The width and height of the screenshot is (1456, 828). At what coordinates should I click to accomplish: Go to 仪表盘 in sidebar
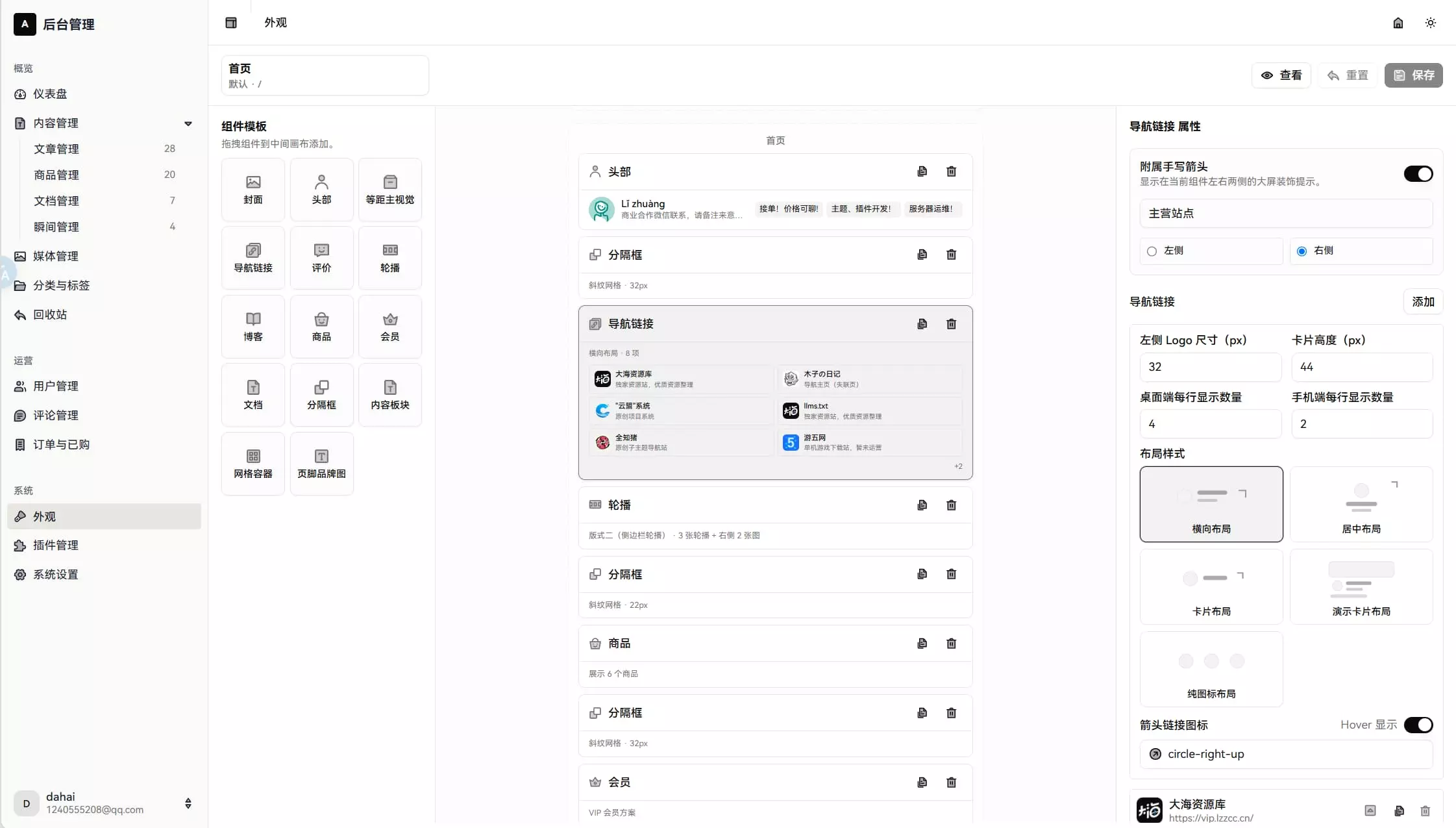pos(104,94)
